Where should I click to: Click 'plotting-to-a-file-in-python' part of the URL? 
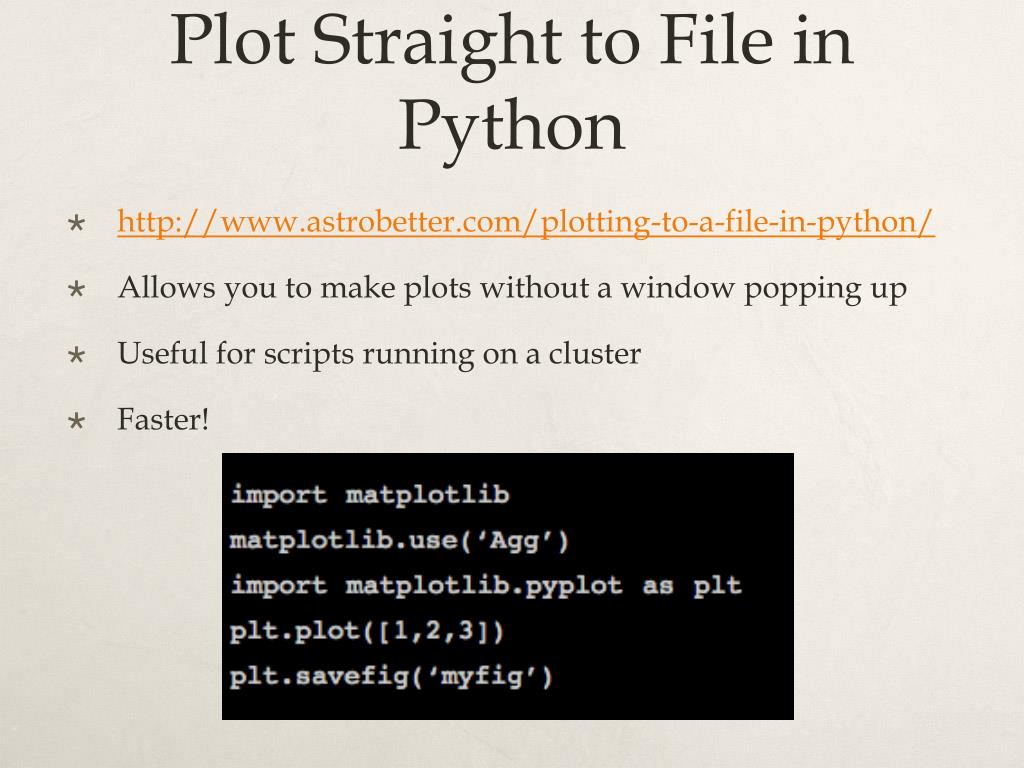[731, 222]
